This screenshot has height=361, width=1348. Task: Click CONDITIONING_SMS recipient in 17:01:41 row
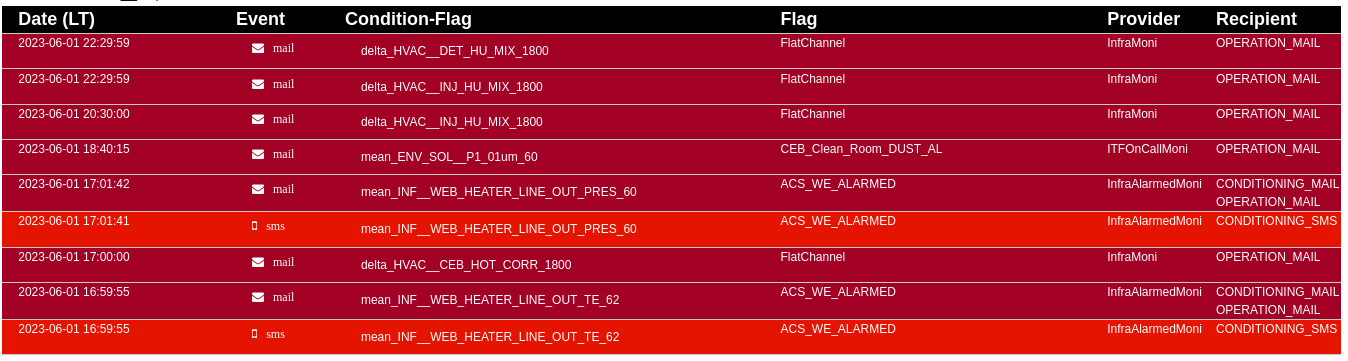coord(1276,221)
